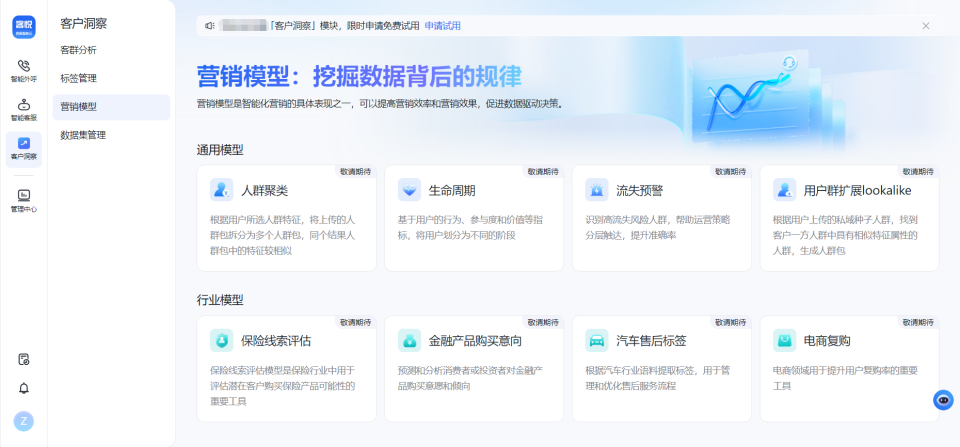
Task: Click the app logo at top left
Action: 24,26
